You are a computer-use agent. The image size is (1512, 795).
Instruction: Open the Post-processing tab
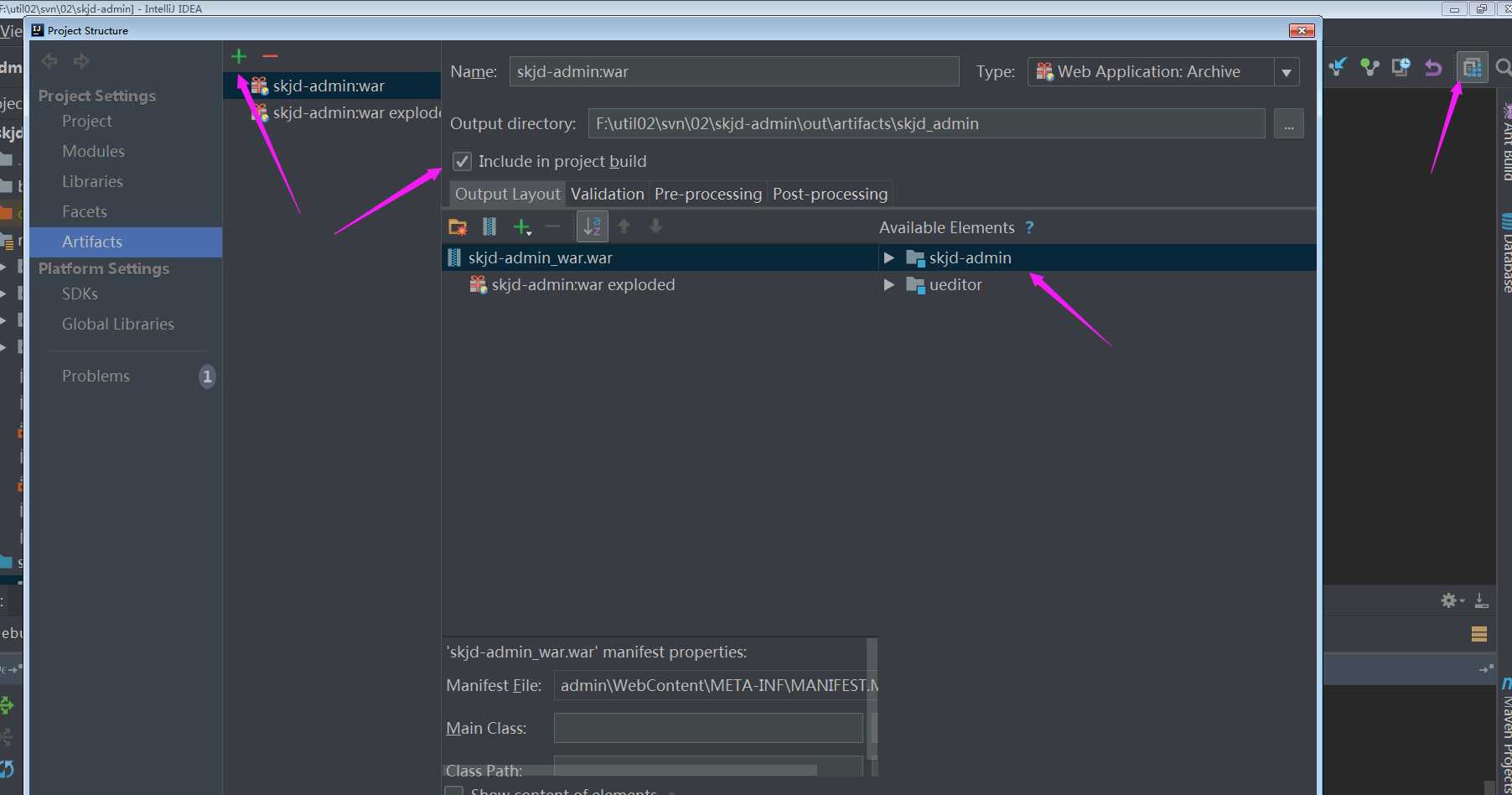coord(830,194)
